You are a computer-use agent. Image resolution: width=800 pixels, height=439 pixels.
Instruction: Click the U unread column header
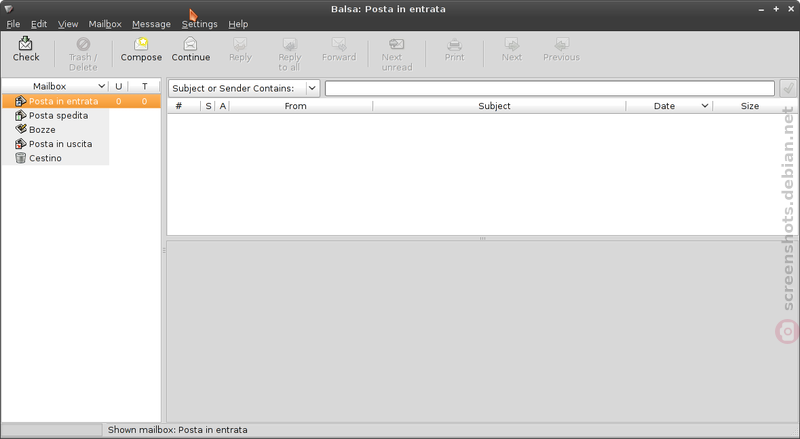118,86
